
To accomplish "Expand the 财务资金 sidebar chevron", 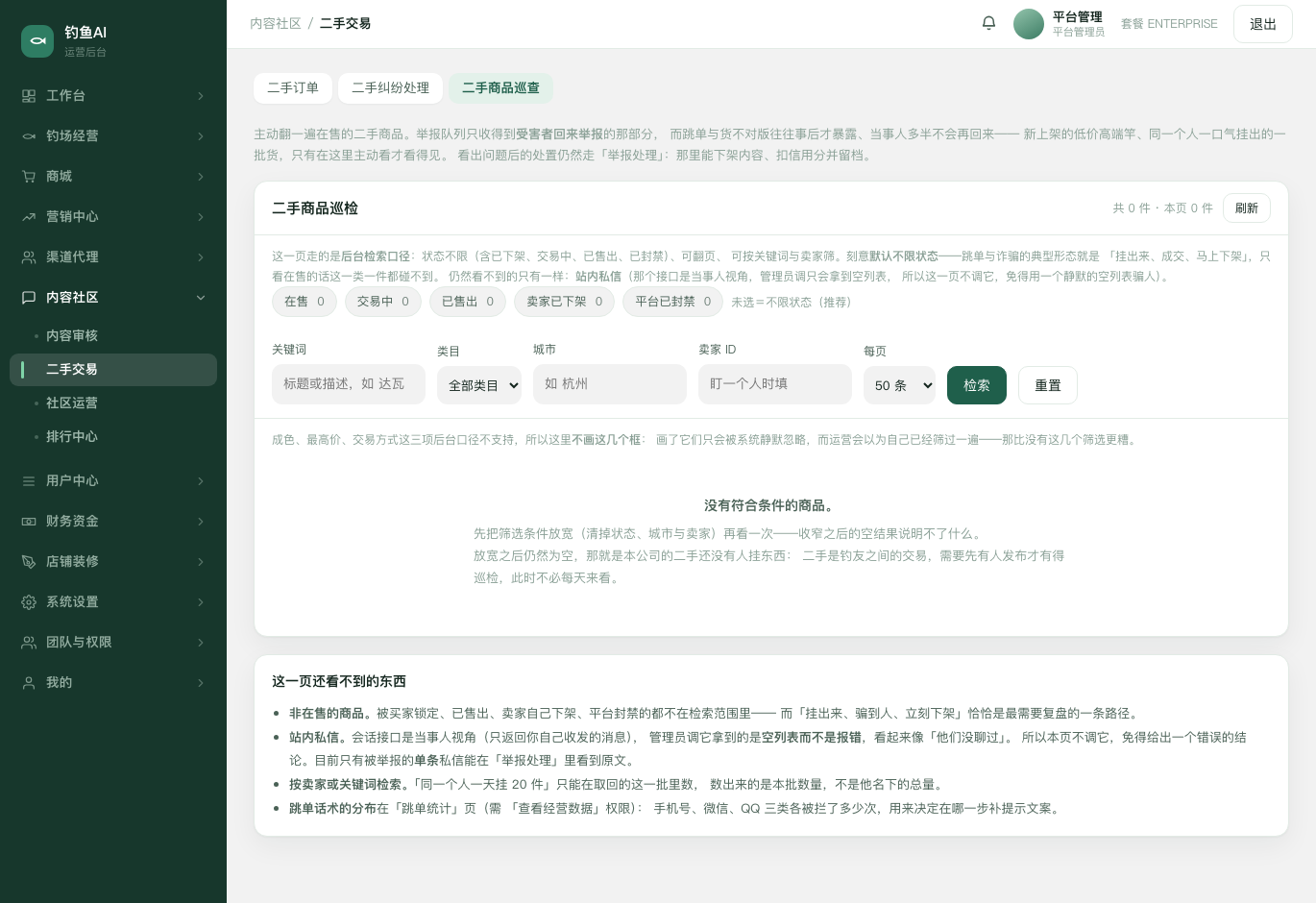I will click(201, 522).
